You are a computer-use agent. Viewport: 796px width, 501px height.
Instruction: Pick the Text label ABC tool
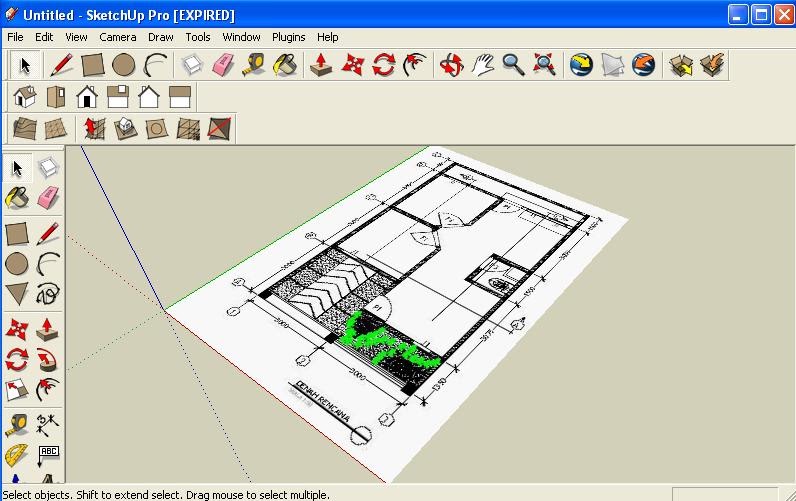(x=48, y=455)
